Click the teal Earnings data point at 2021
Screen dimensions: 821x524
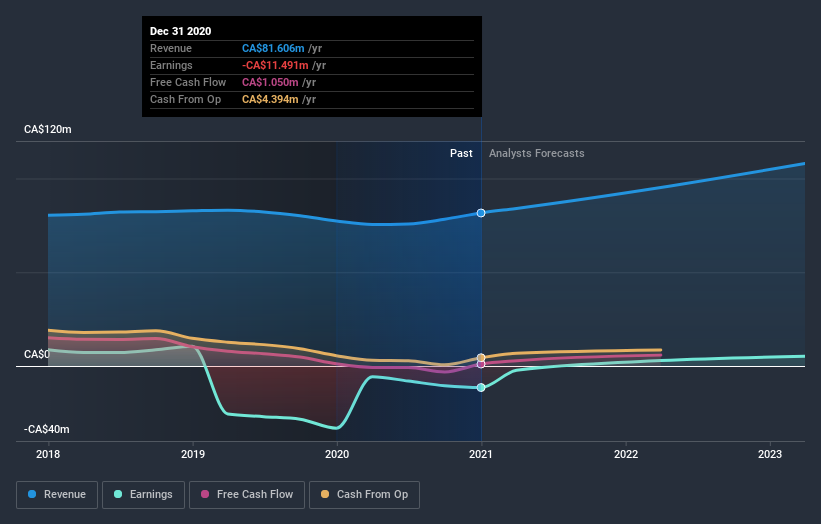click(x=481, y=387)
